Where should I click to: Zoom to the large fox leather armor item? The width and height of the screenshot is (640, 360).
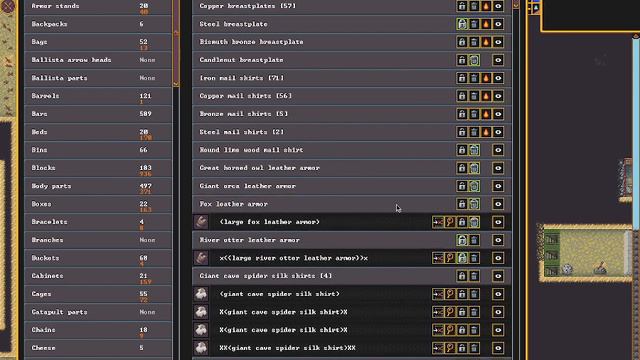click(x=438, y=222)
